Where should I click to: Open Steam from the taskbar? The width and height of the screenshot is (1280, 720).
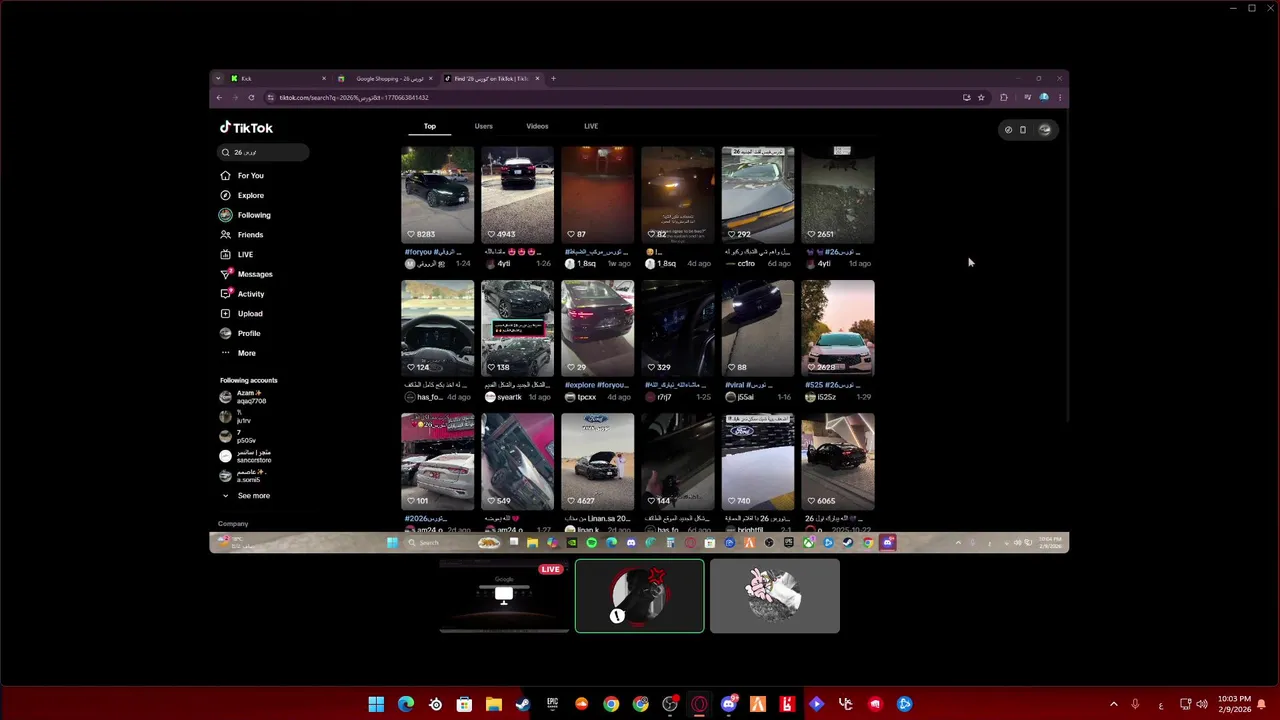click(x=523, y=704)
